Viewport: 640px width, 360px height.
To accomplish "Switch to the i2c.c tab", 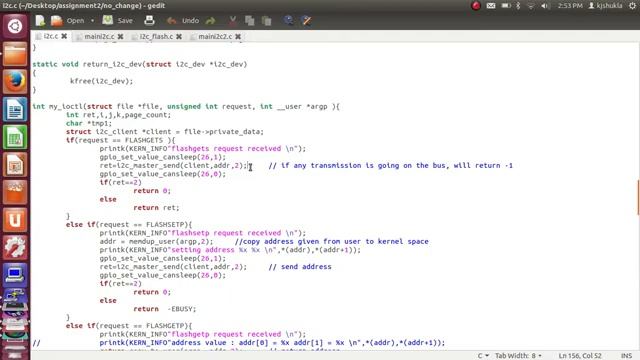I will coord(51,36).
